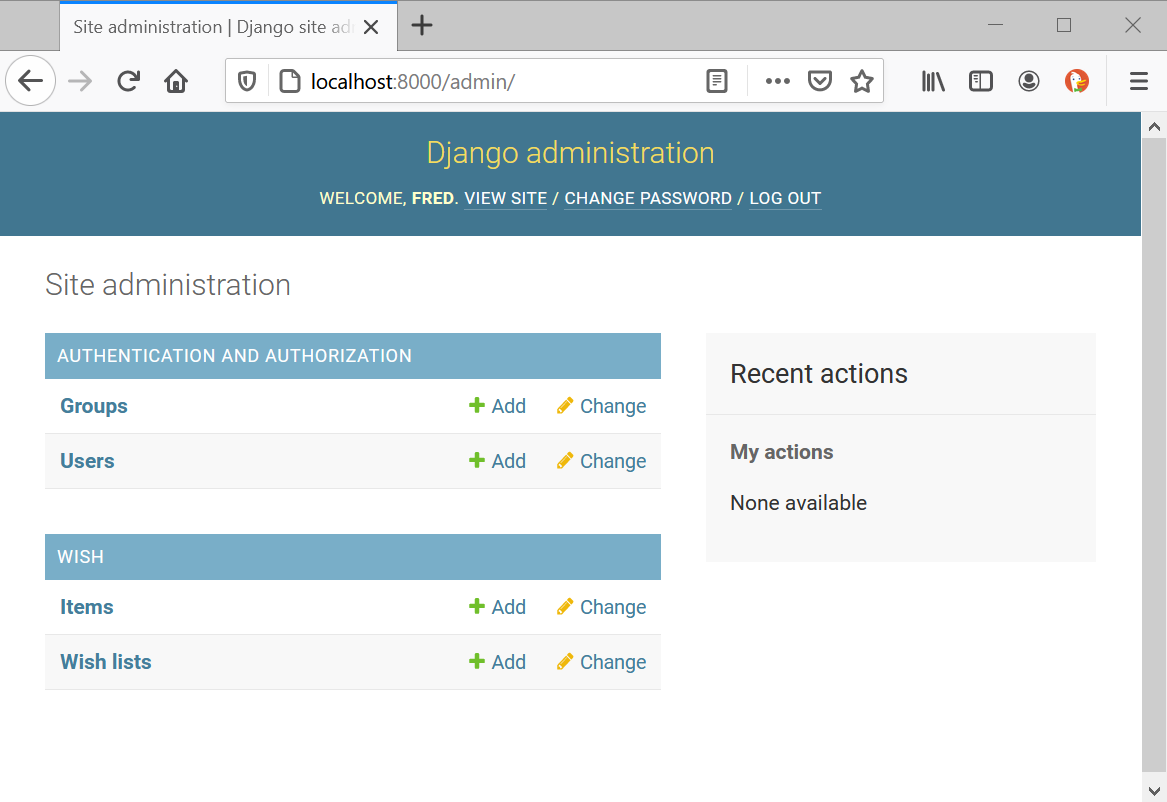This screenshot has height=802, width=1167.
Task: Add a new group
Action: coord(497,406)
